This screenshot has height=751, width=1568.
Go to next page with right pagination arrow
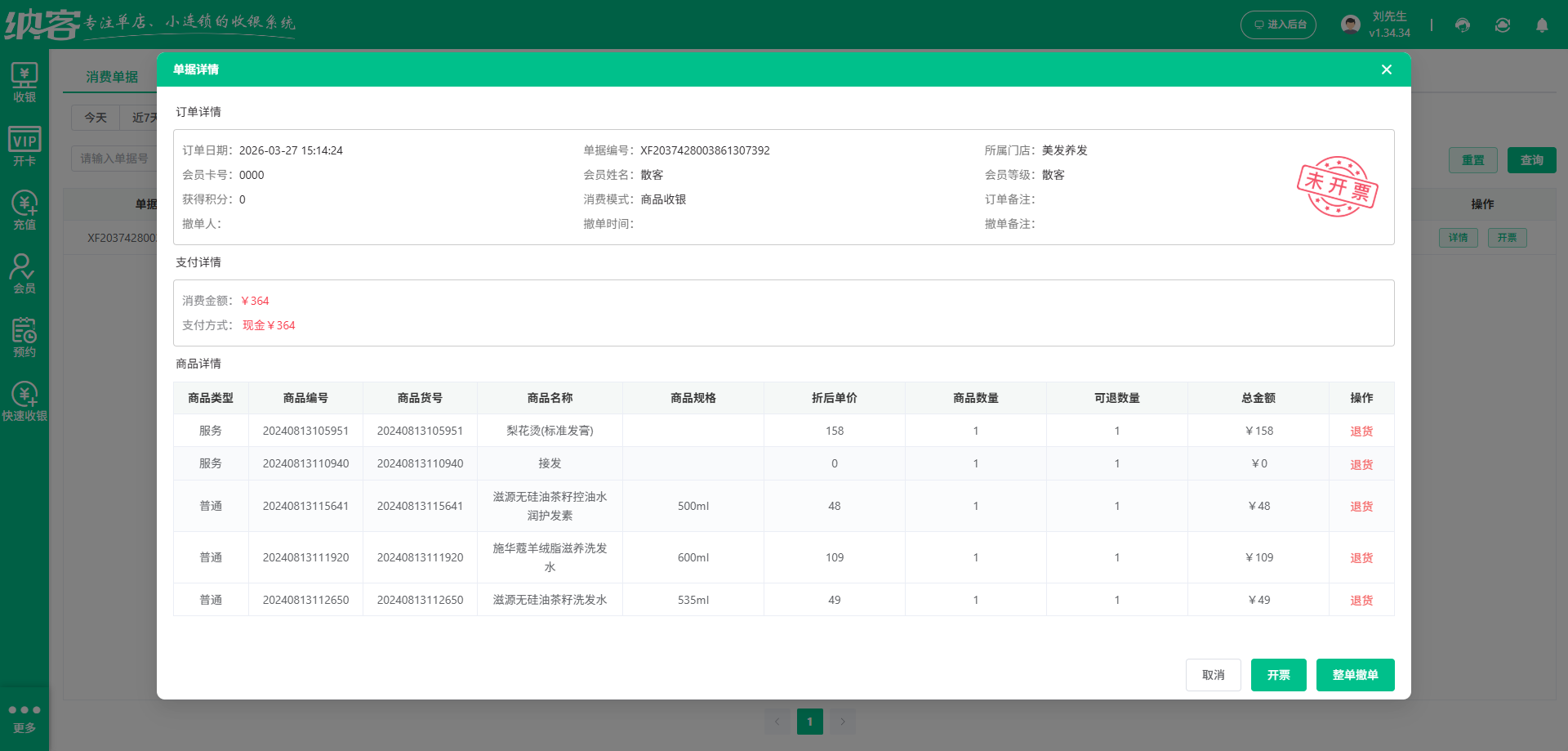click(x=843, y=722)
